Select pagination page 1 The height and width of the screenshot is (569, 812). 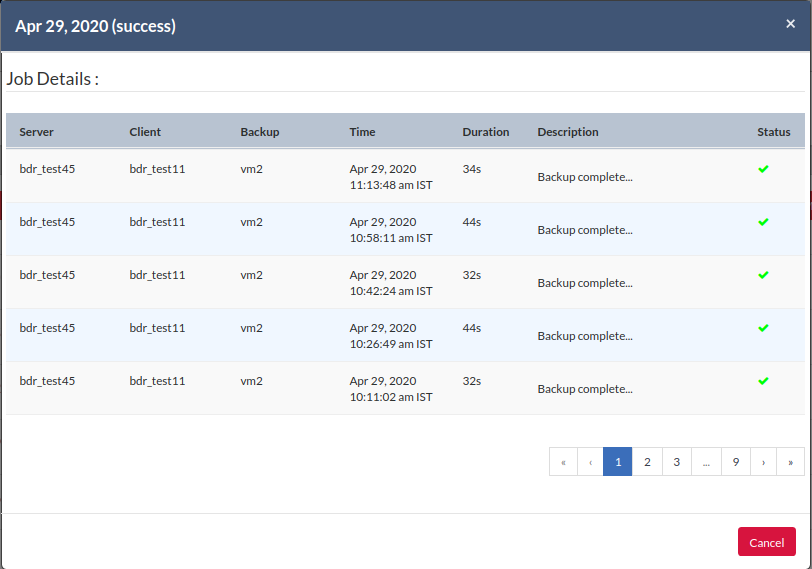pyautogui.click(x=618, y=462)
